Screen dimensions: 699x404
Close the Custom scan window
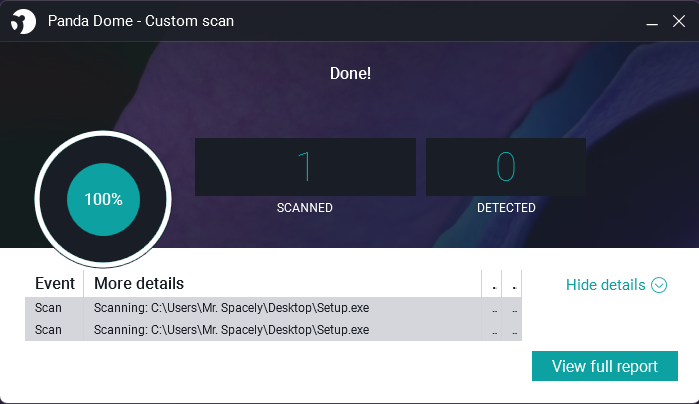point(677,21)
